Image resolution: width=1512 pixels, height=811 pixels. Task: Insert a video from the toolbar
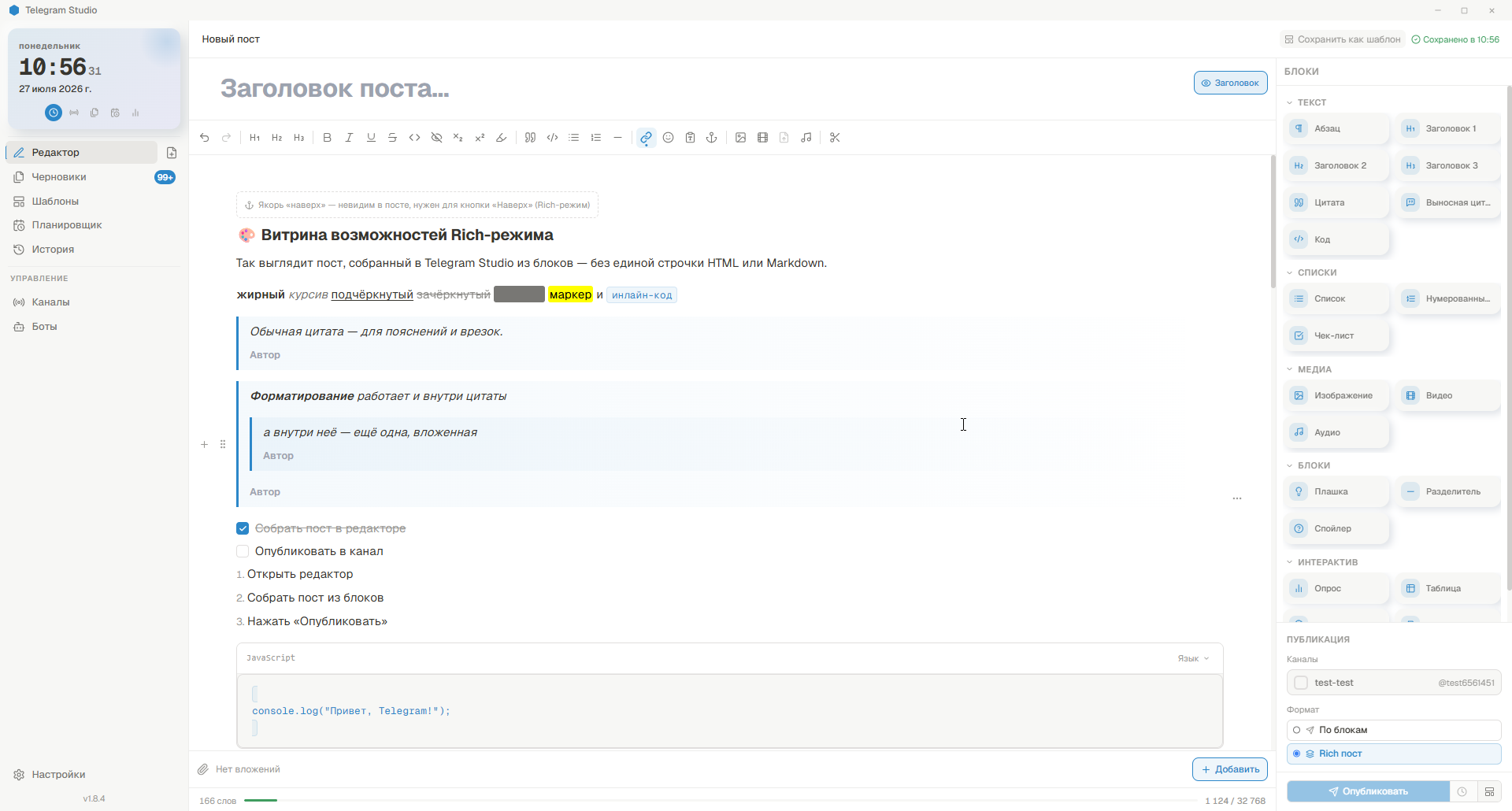[x=763, y=138]
